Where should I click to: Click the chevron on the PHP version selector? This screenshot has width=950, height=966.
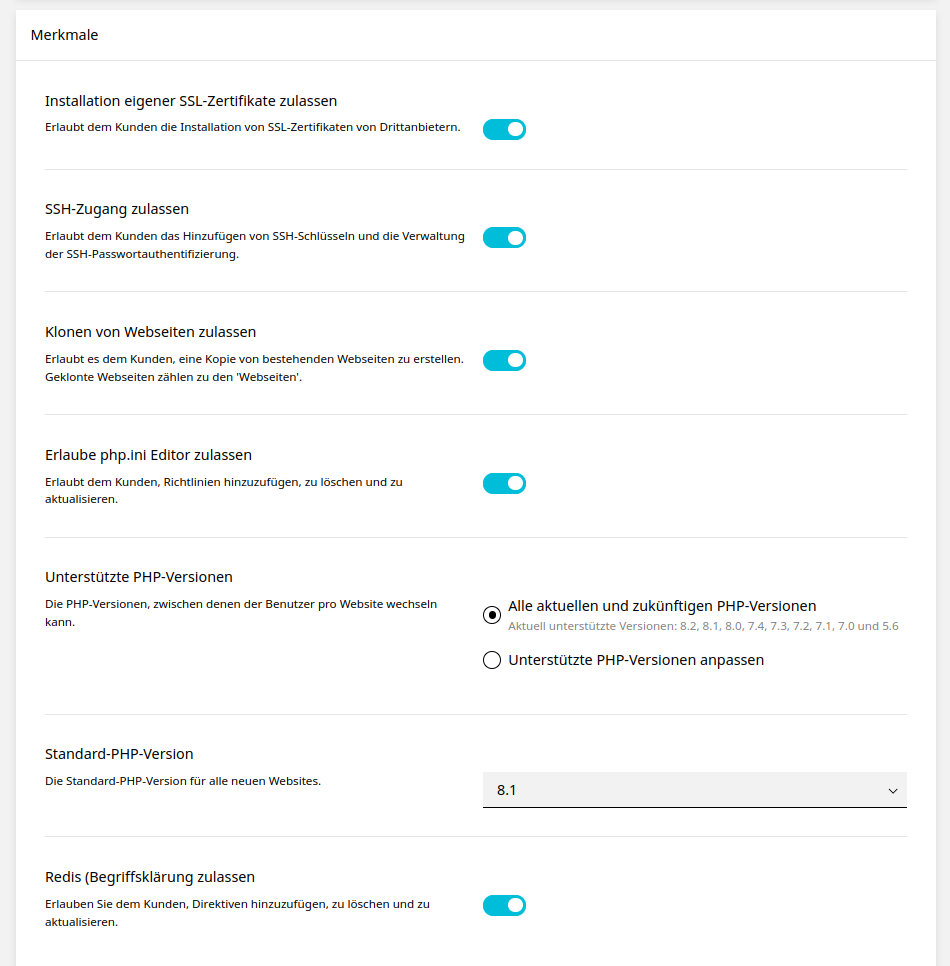(x=893, y=789)
